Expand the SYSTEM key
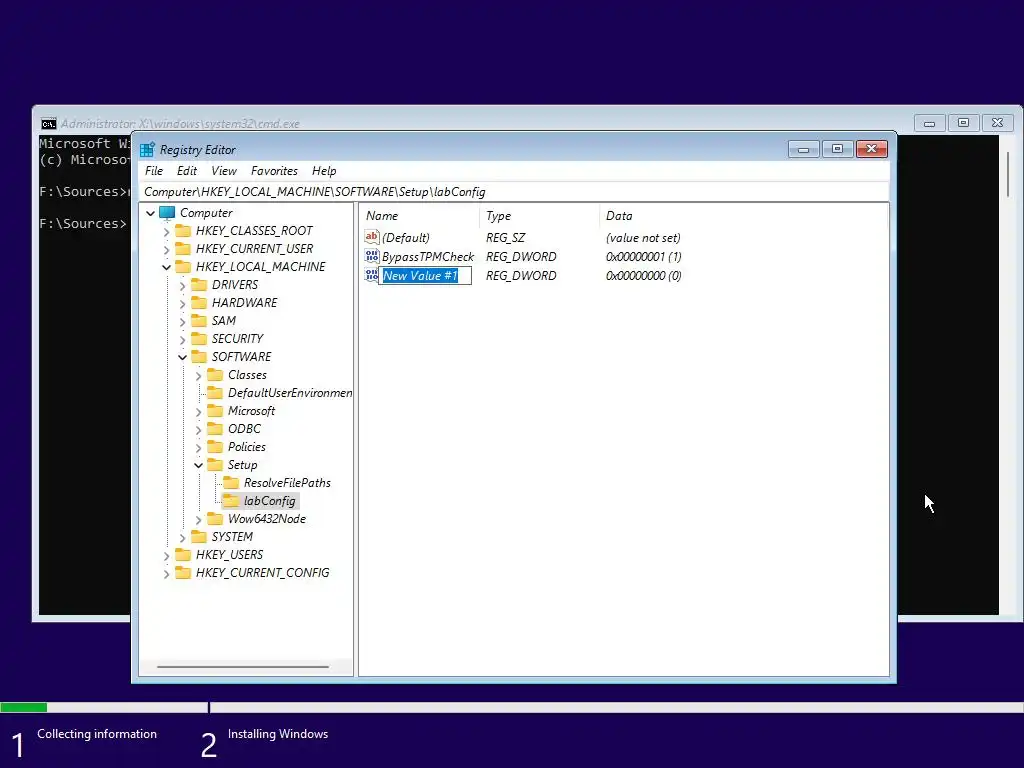The width and height of the screenshot is (1024, 768). click(182, 537)
